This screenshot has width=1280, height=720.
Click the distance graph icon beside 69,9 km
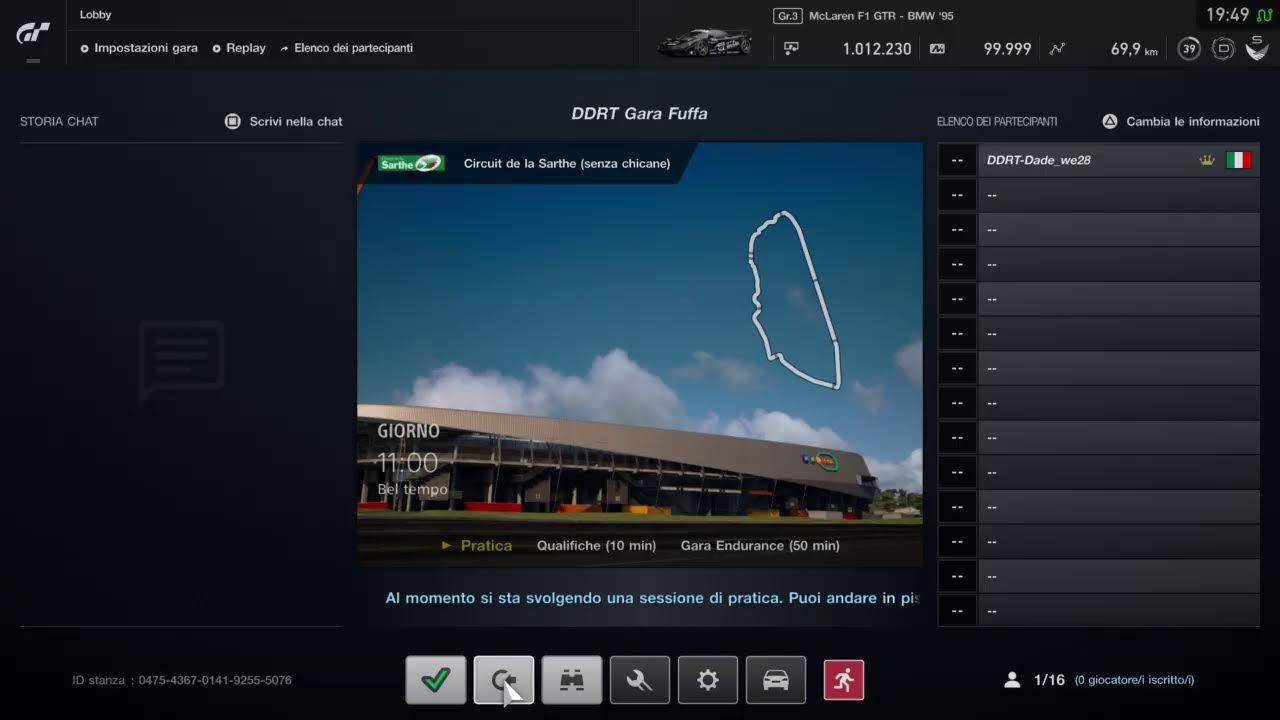[1057, 48]
